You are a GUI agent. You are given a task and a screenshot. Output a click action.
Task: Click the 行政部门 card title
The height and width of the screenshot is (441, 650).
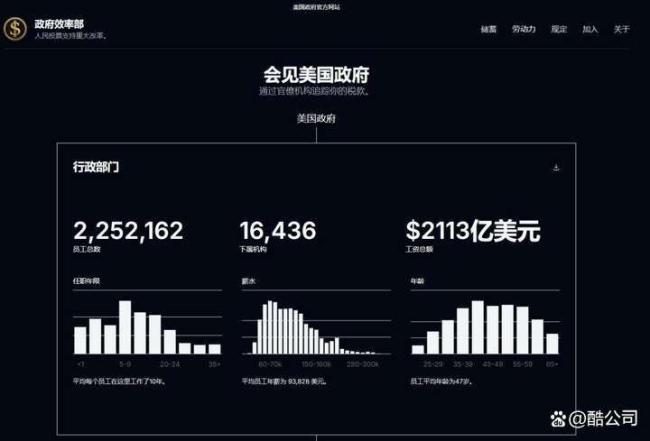point(96,167)
